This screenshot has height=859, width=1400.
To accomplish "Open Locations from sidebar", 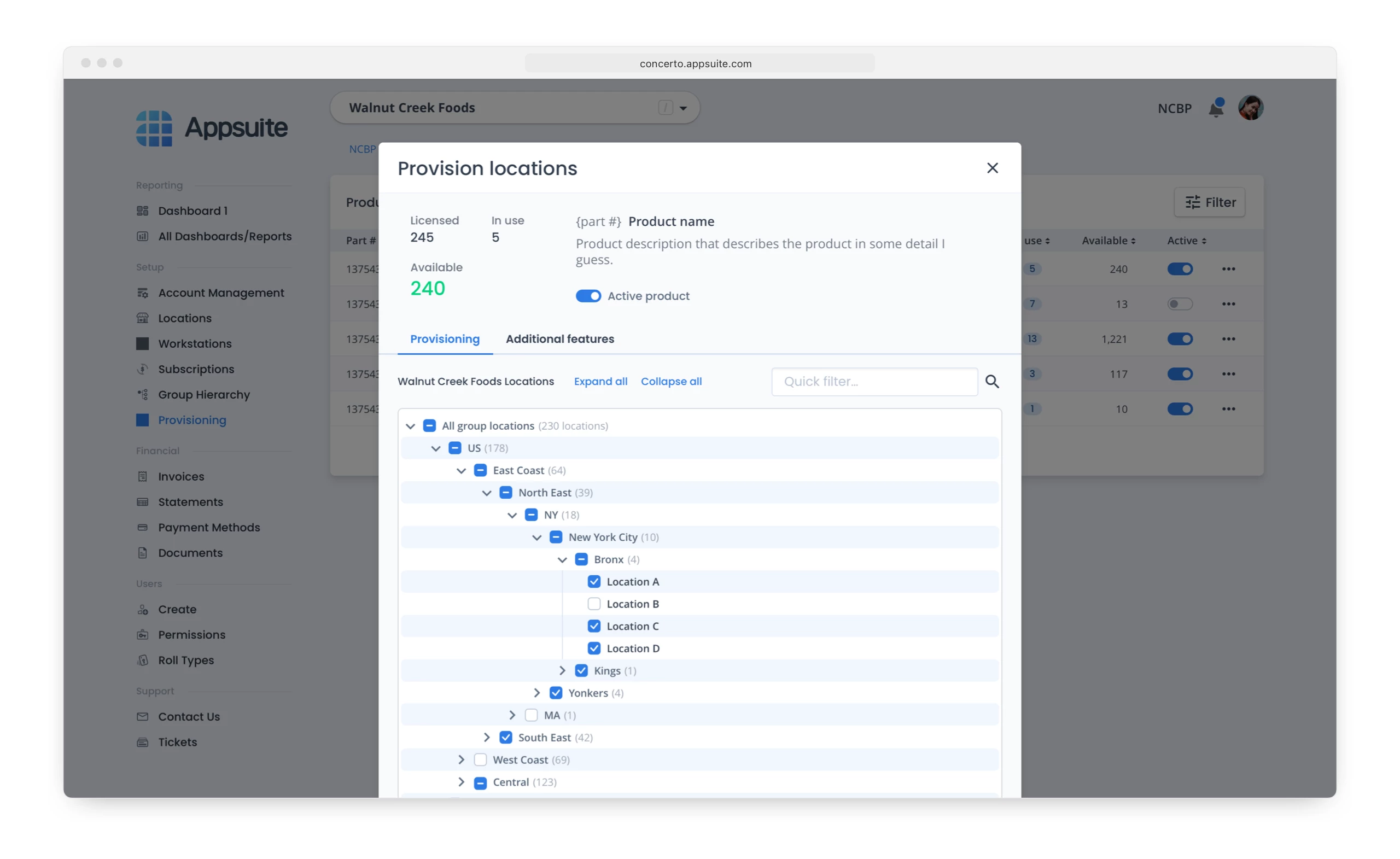I will tap(185, 318).
